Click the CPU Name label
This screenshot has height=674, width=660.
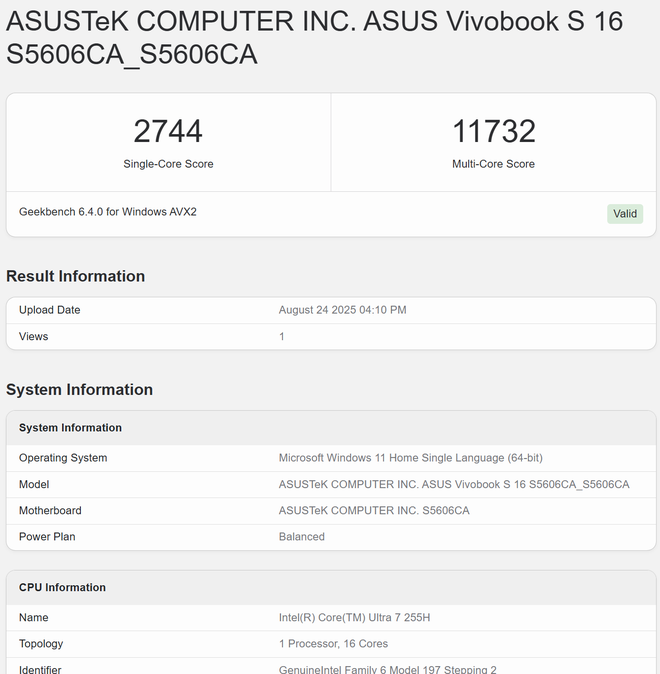coord(34,618)
